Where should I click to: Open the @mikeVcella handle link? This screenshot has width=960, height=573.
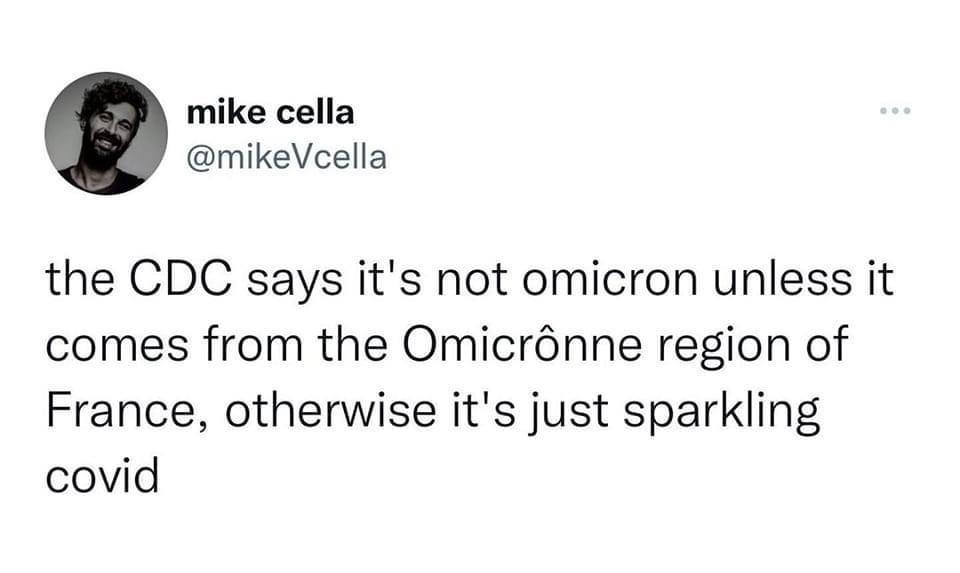tap(287, 158)
